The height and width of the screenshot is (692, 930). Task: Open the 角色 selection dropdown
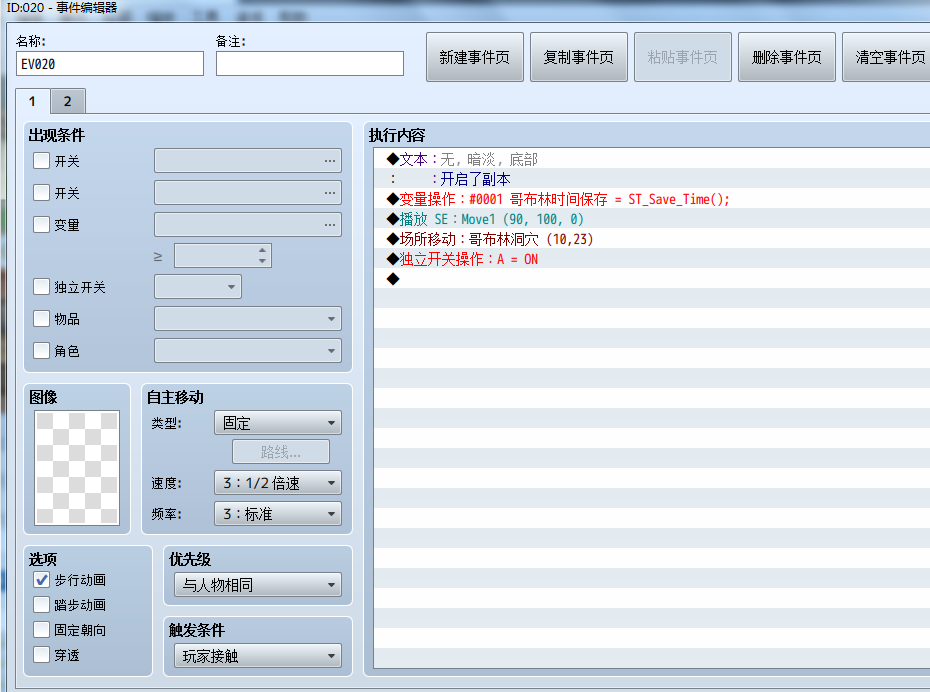(248, 351)
